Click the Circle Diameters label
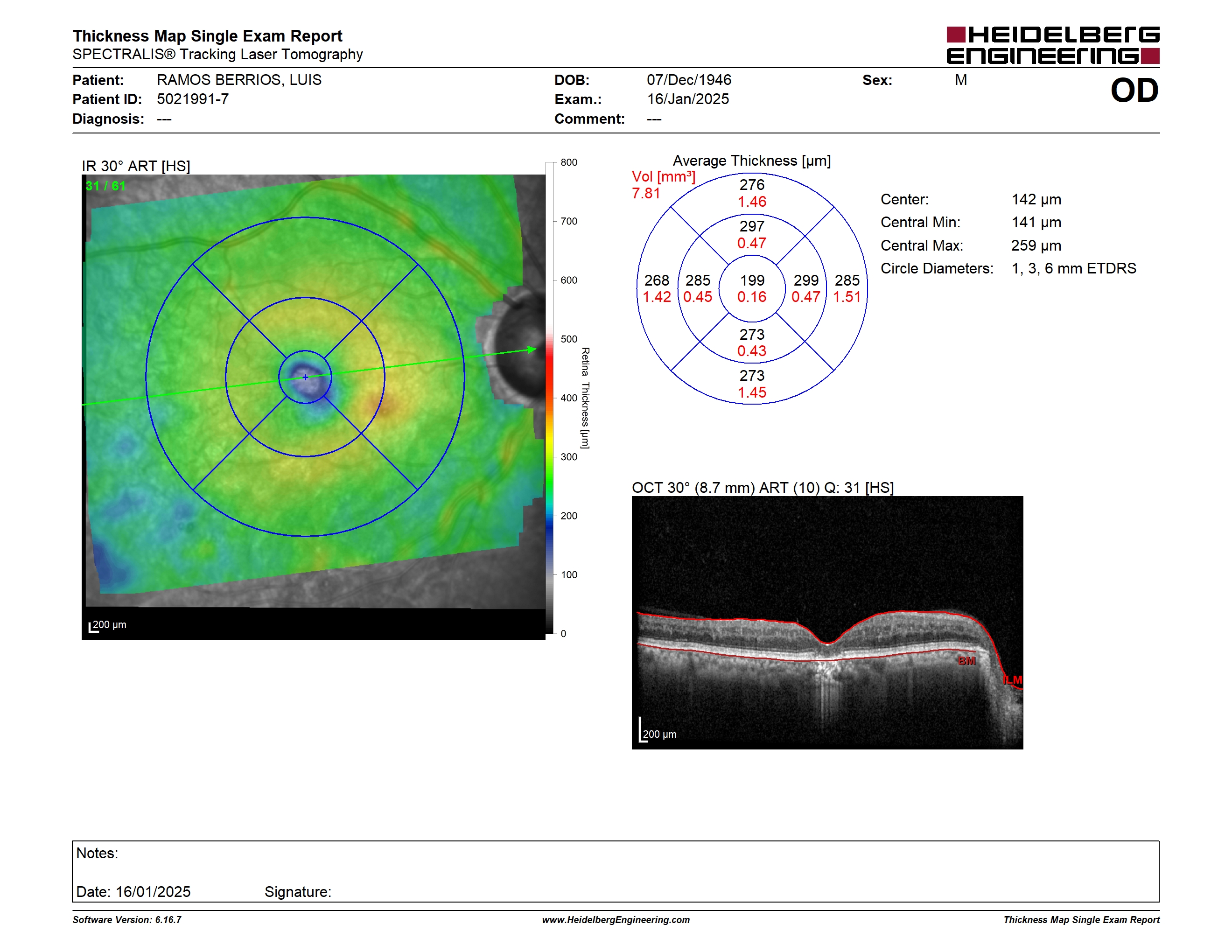Viewport: 1232px width, 952px height. point(937,268)
